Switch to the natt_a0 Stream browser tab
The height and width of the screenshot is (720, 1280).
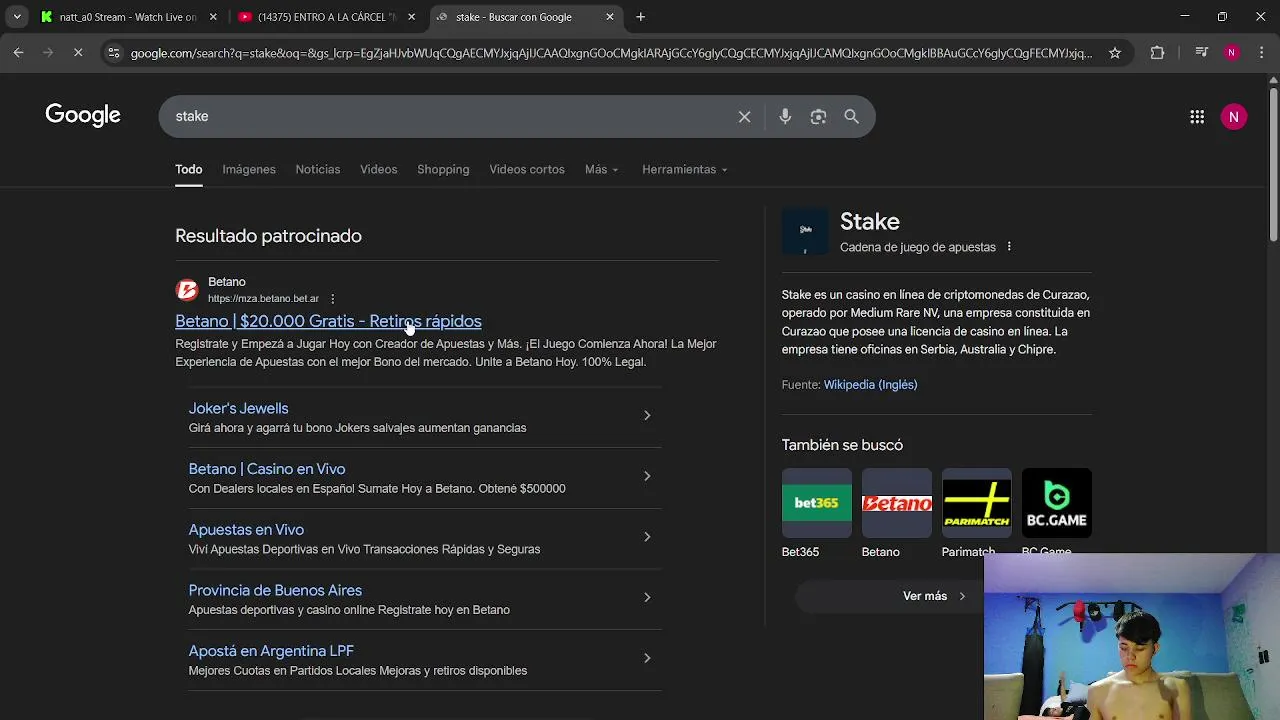pos(127,17)
